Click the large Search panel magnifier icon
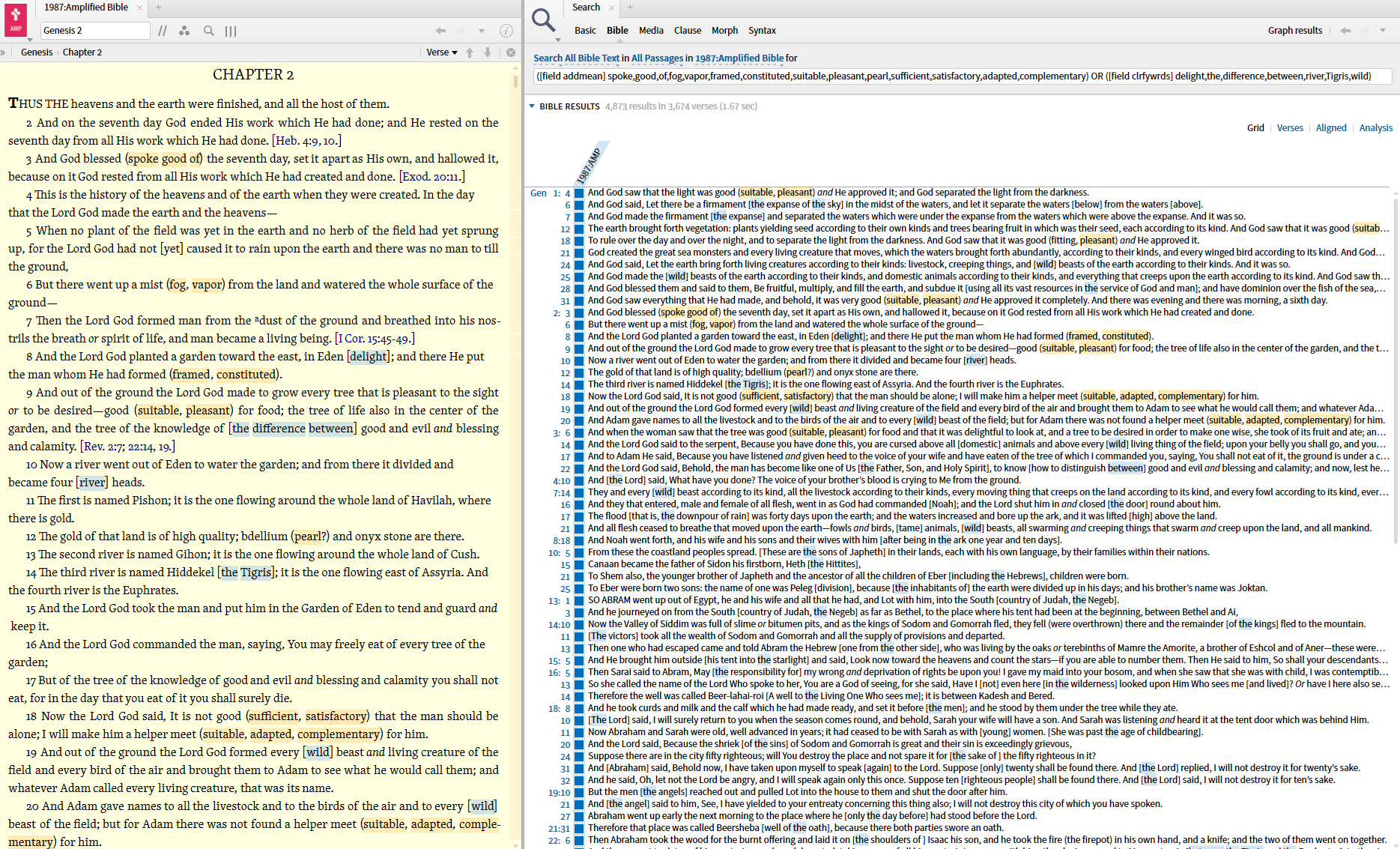The image size is (1400, 849). [543, 19]
